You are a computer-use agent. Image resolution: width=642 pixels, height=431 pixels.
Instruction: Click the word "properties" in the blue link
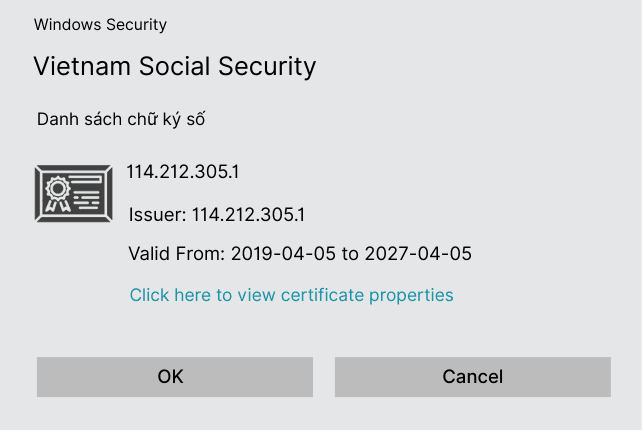tap(411, 296)
